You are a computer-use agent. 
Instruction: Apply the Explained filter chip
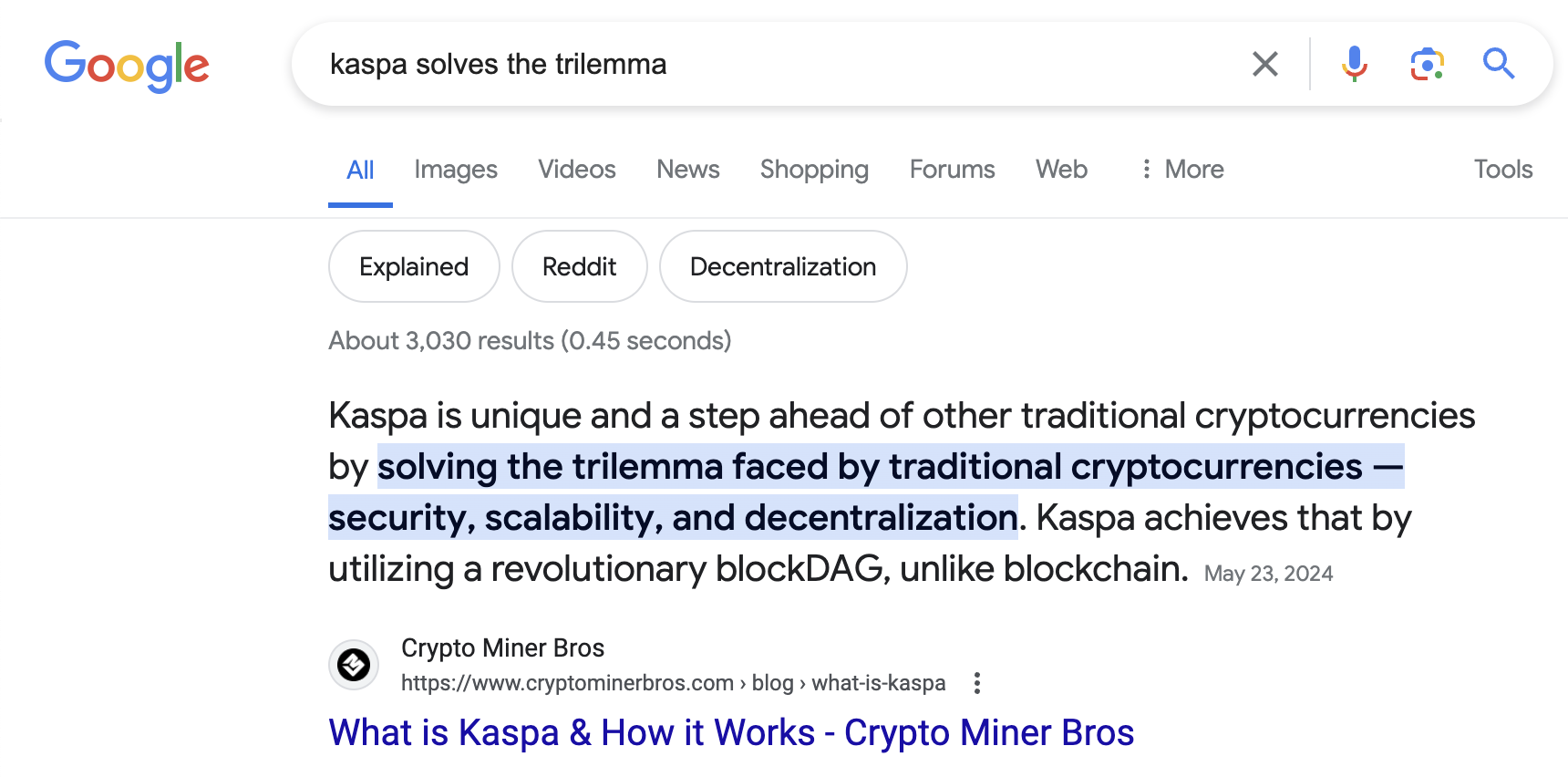(414, 266)
